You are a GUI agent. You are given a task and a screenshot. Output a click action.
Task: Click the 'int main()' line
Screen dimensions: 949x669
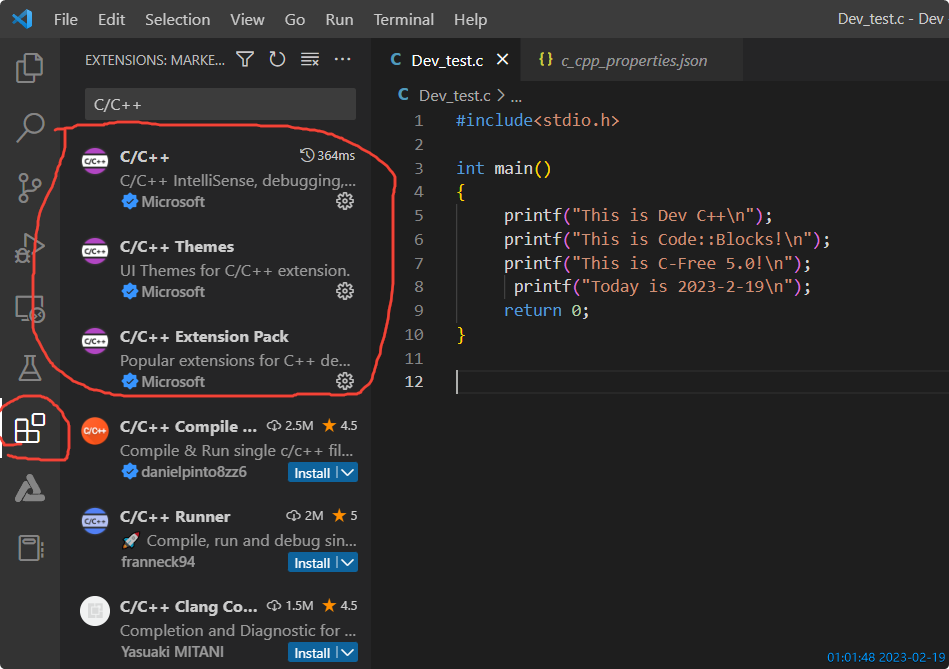coord(504,168)
